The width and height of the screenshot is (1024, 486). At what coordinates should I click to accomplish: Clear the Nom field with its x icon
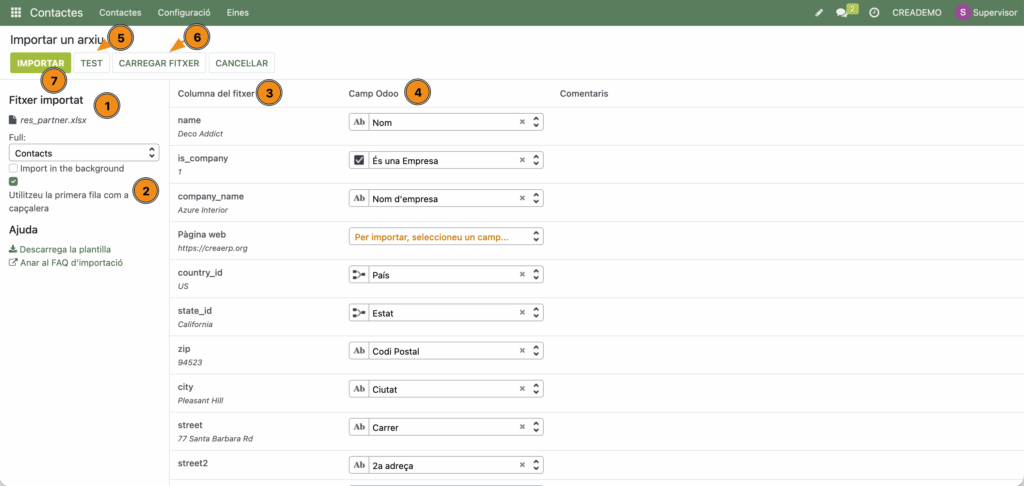522,122
